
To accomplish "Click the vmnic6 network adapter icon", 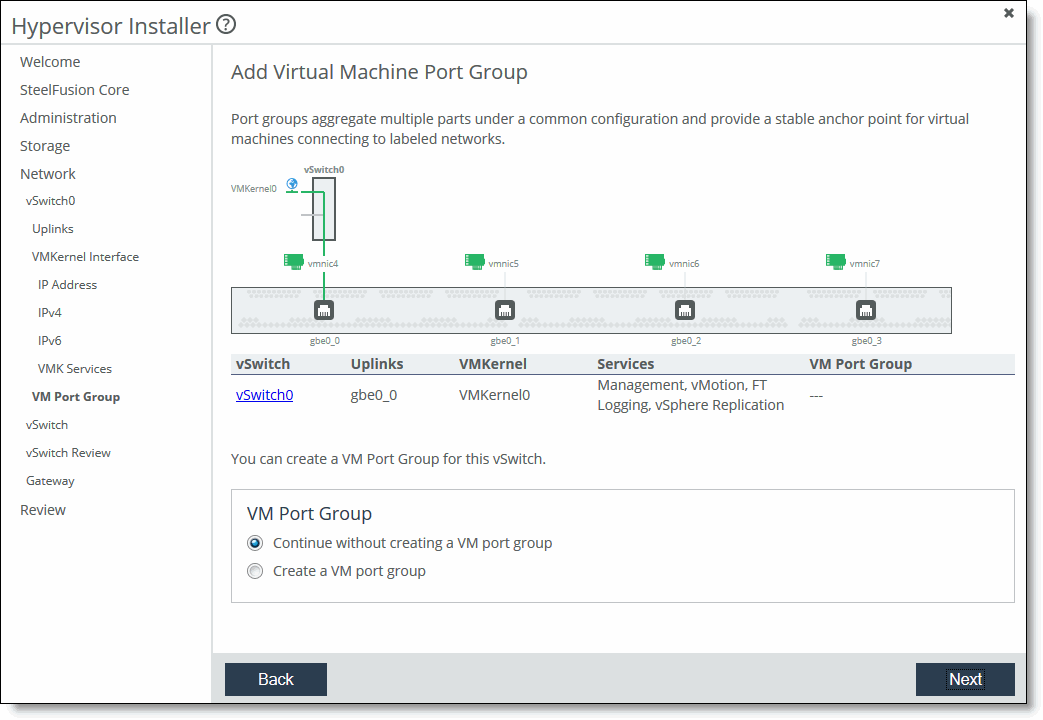I will click(655, 259).
